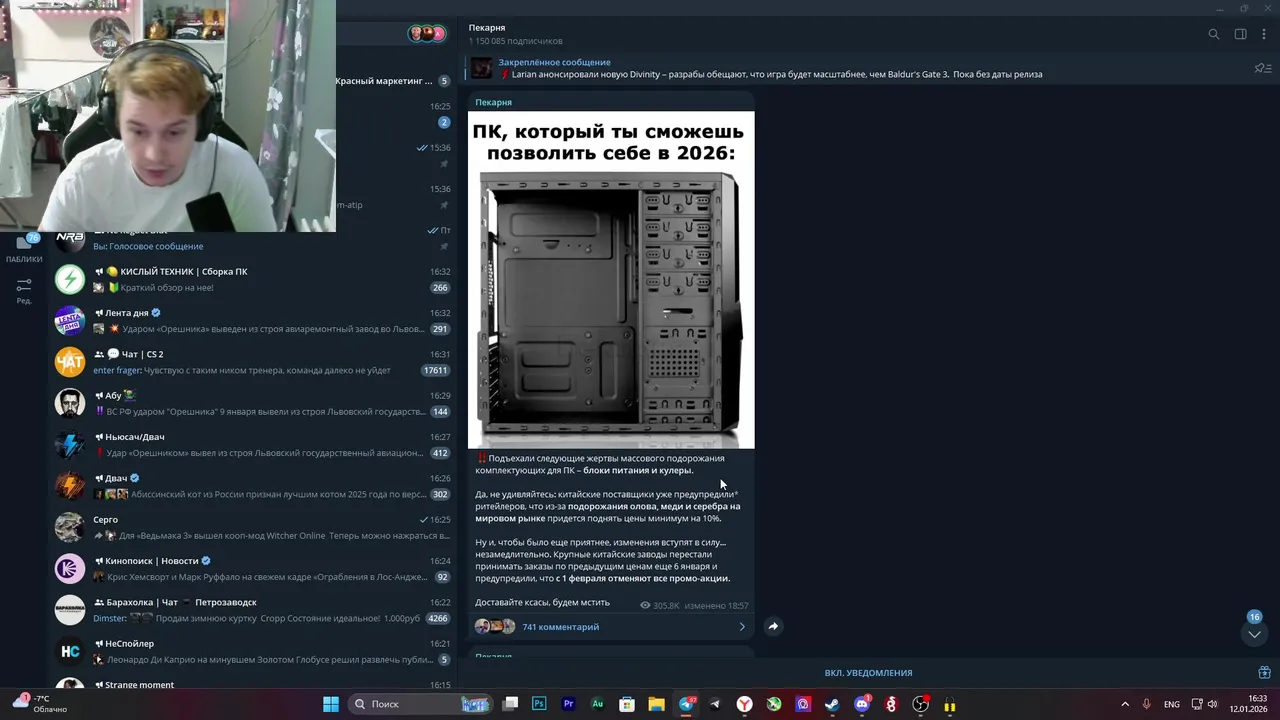Screen dimensions: 1280x720
Task: Open the stories avatars cluster
Action: pos(426,33)
